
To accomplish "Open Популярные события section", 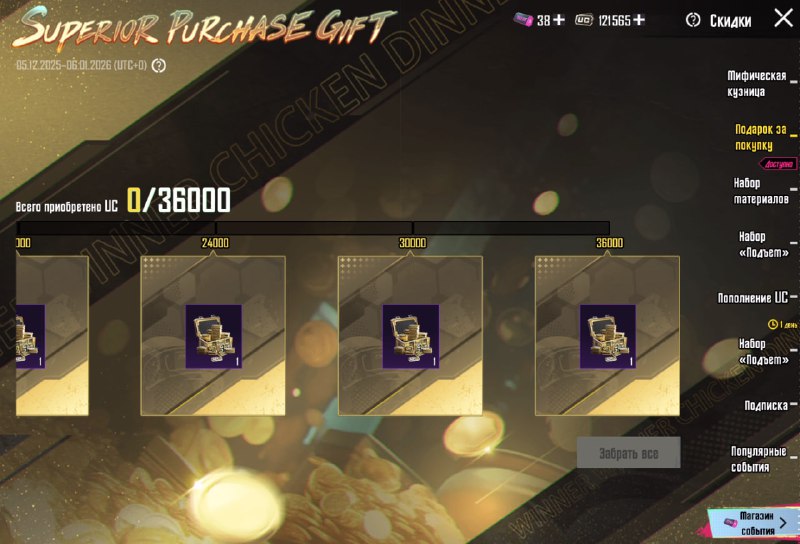I will coord(759,459).
